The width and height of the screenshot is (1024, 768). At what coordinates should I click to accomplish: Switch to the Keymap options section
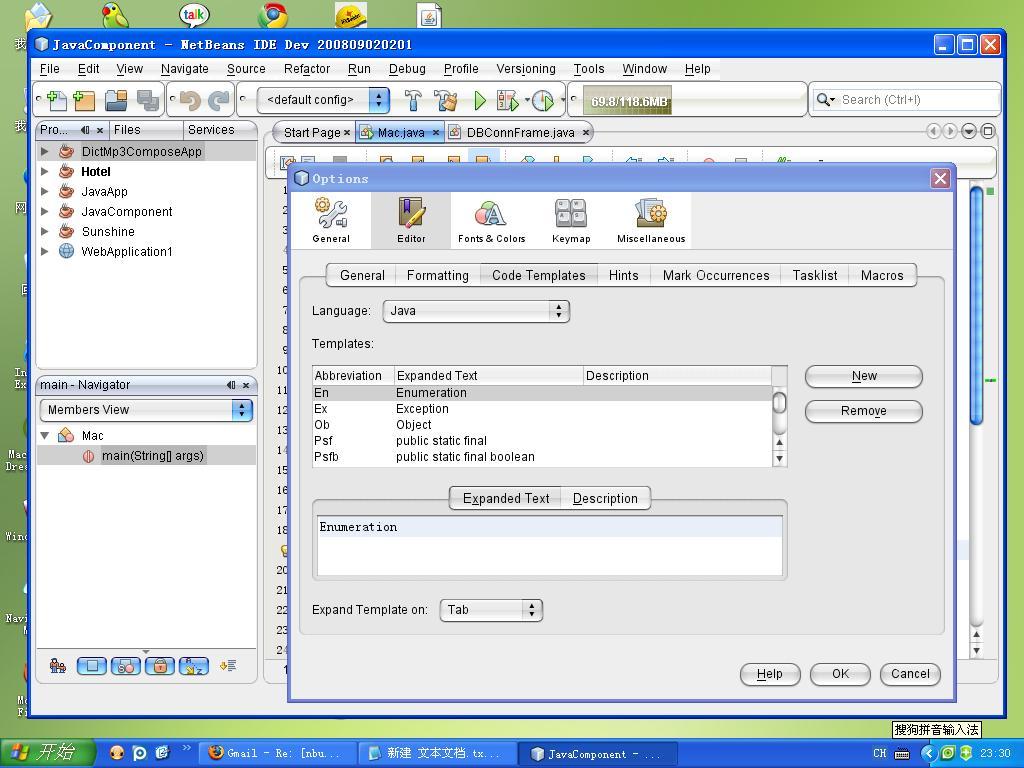coord(570,220)
